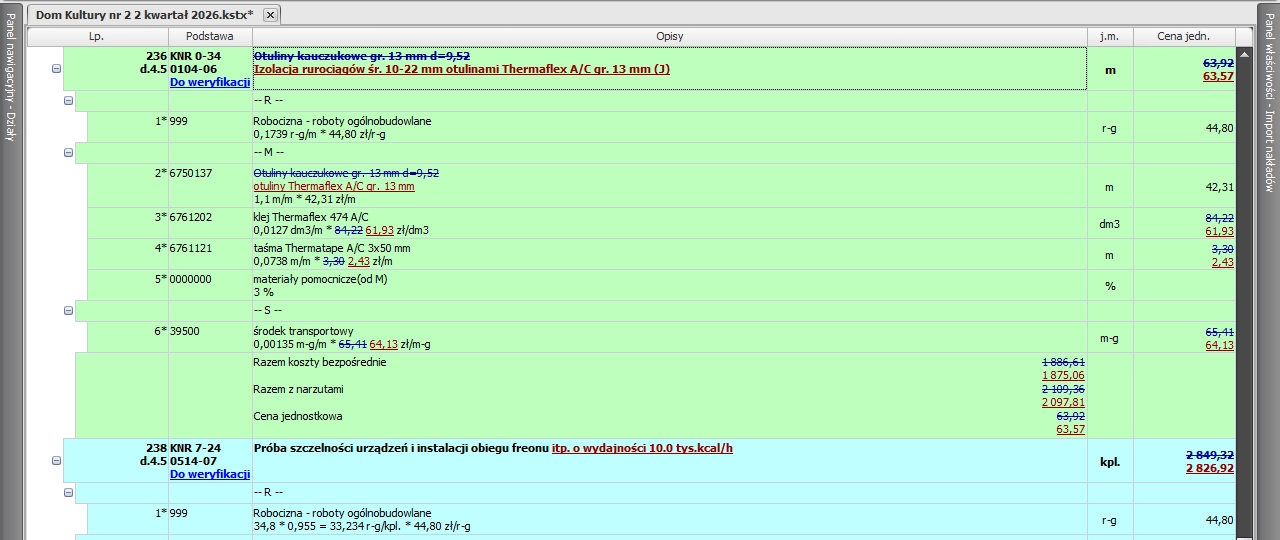Switch to Dom Kultury nr 2 2 kwartał 2026.kstx tab
This screenshot has width=1280, height=540.
[144, 14]
